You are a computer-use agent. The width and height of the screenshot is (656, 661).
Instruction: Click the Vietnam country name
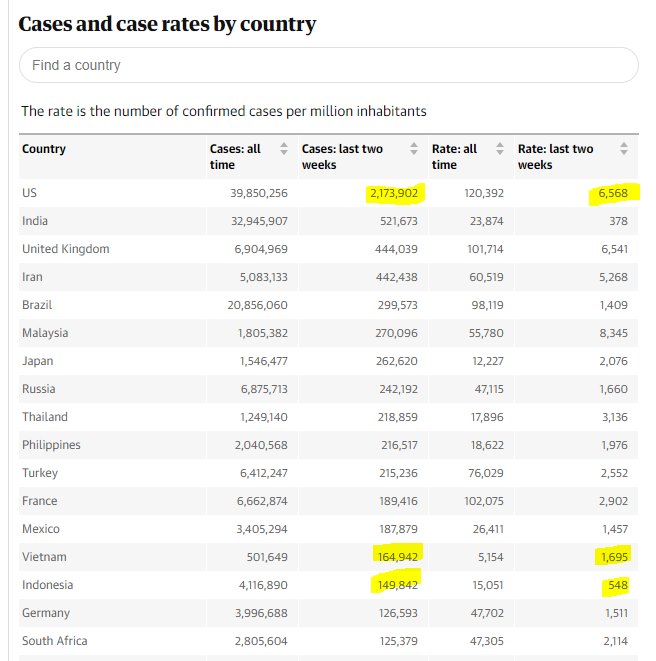click(x=45, y=557)
